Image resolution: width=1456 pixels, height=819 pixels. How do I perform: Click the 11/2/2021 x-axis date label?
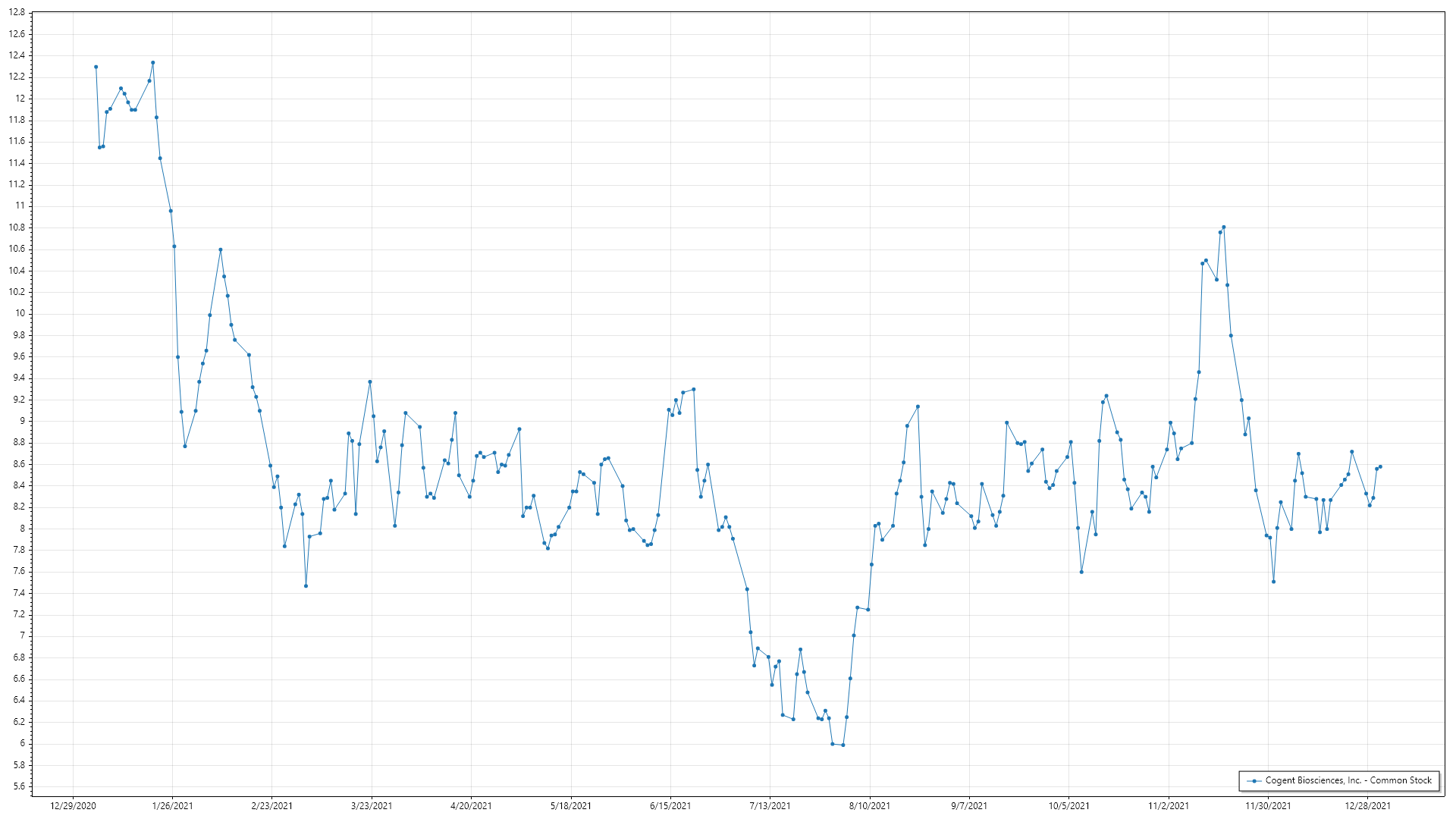point(1169,805)
